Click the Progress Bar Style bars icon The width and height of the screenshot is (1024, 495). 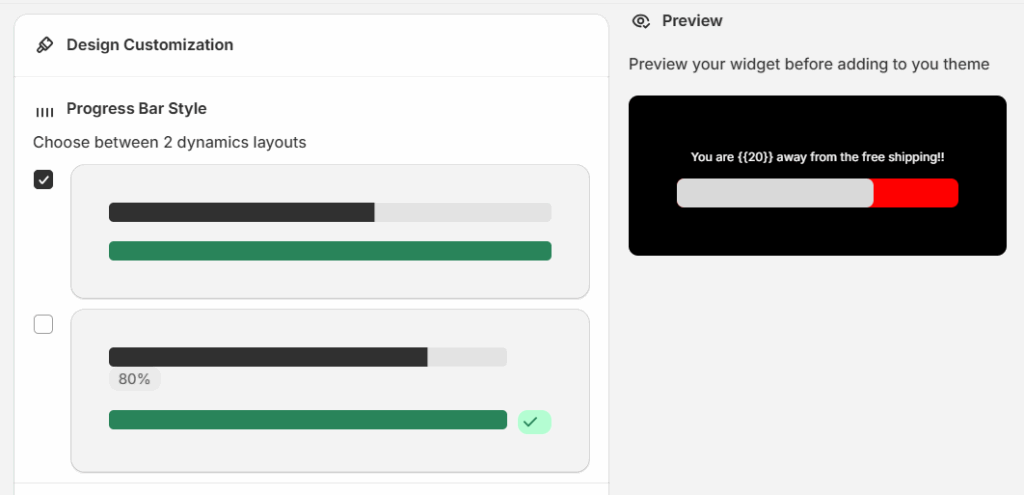tap(44, 111)
